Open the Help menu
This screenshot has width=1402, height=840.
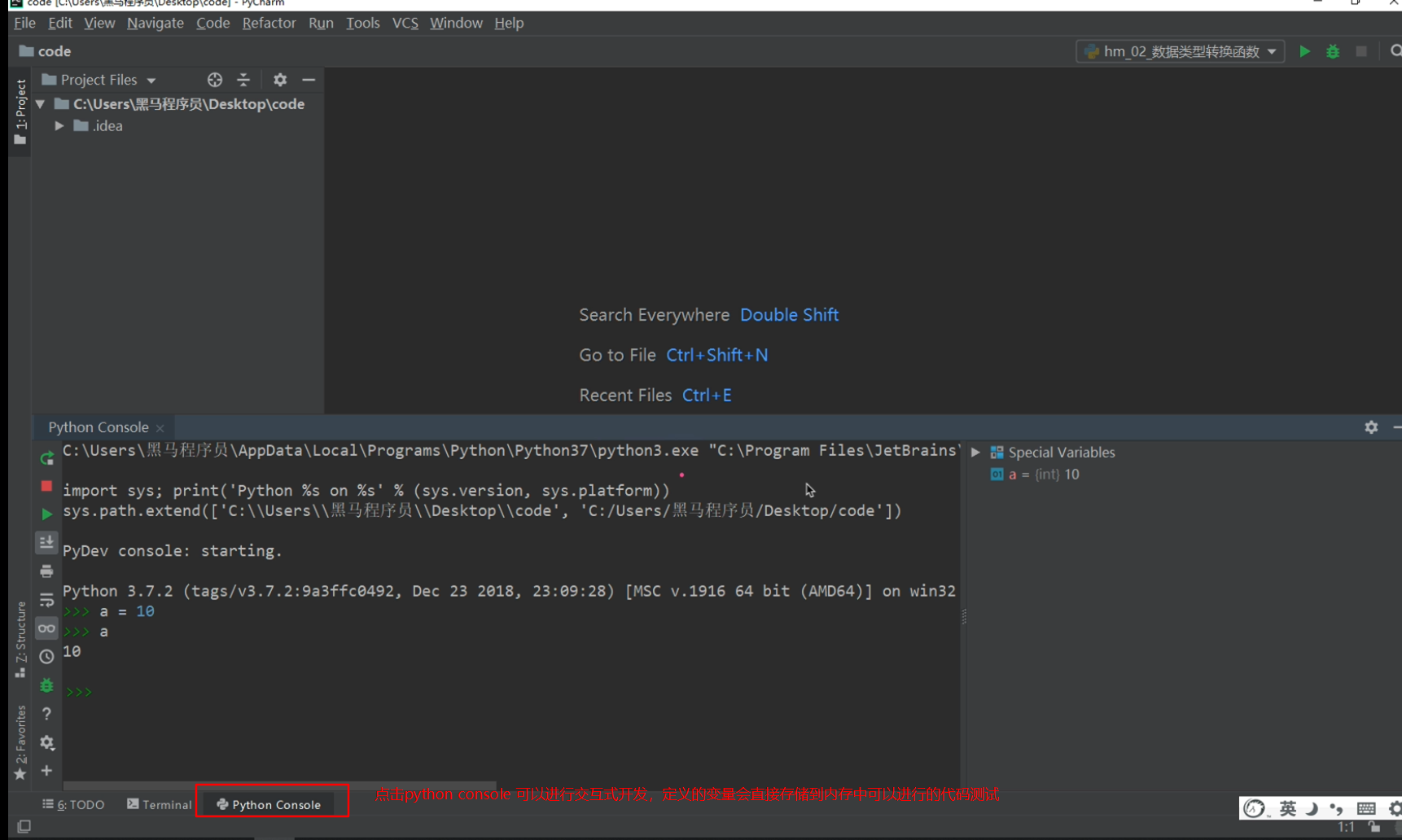509,23
